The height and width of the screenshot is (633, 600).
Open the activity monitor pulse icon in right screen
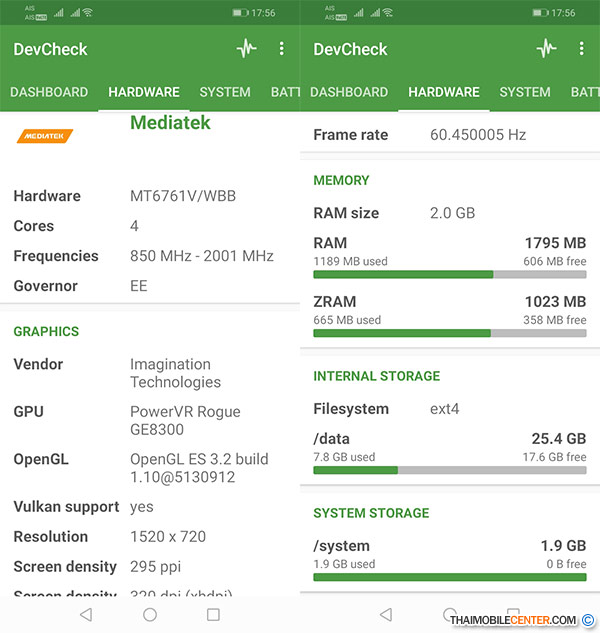tap(547, 49)
